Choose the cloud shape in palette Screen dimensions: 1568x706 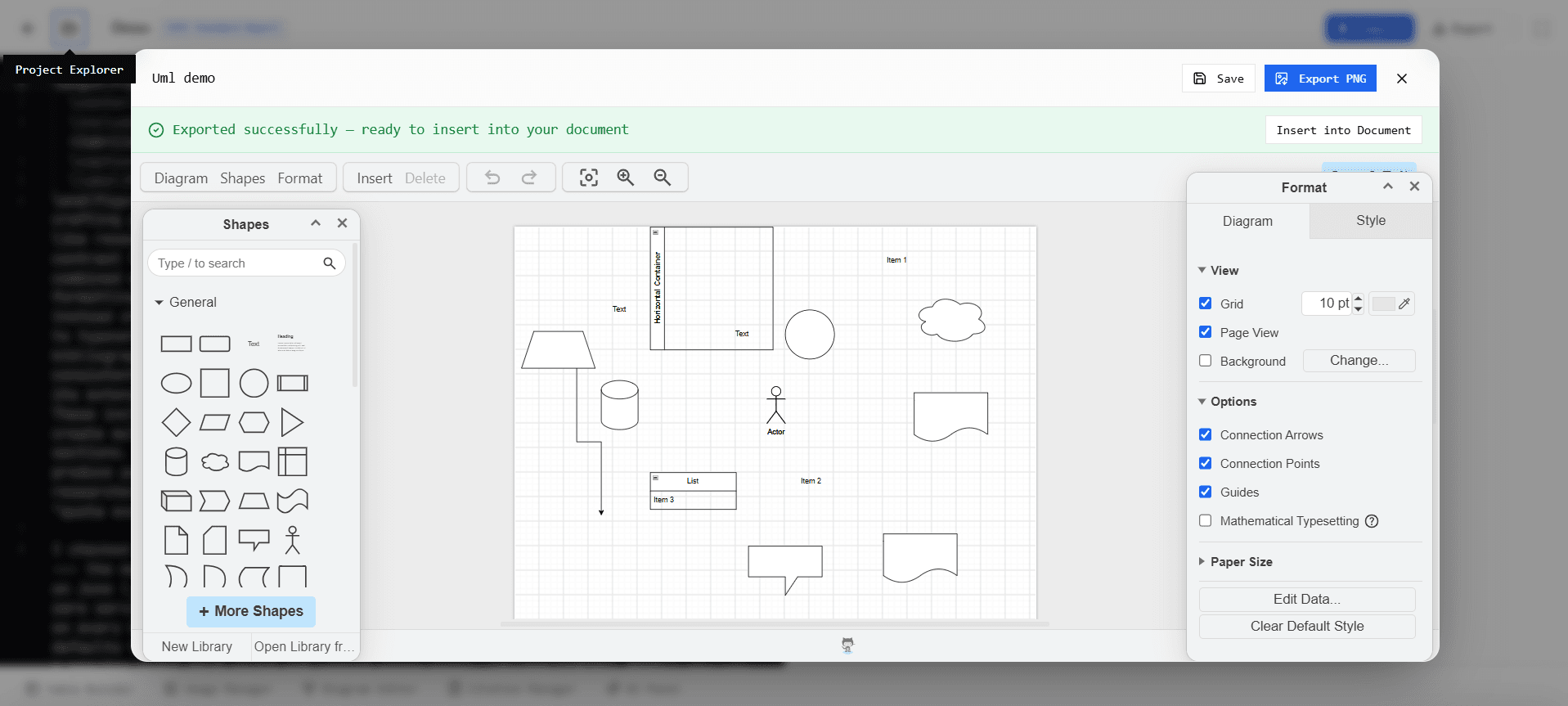[x=215, y=461]
